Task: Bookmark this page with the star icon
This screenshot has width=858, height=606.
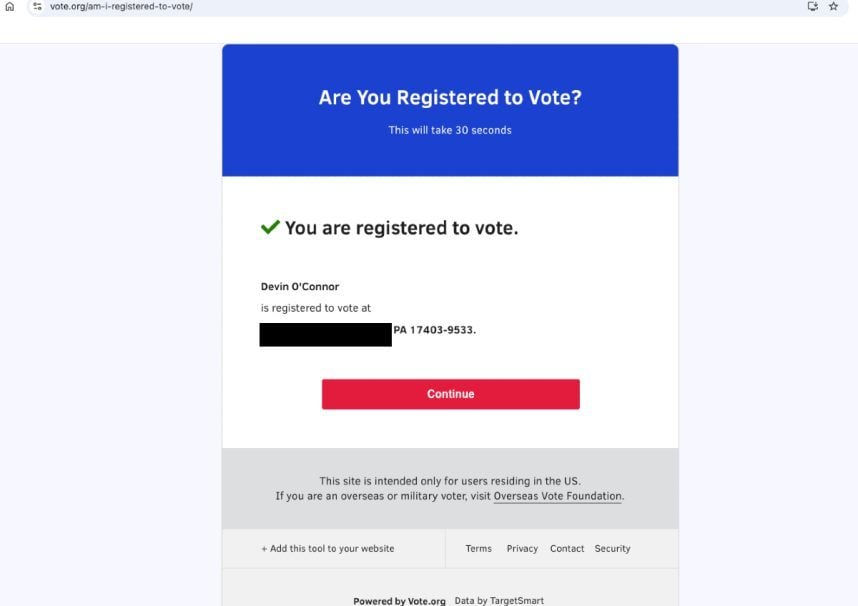Action: pos(833,7)
